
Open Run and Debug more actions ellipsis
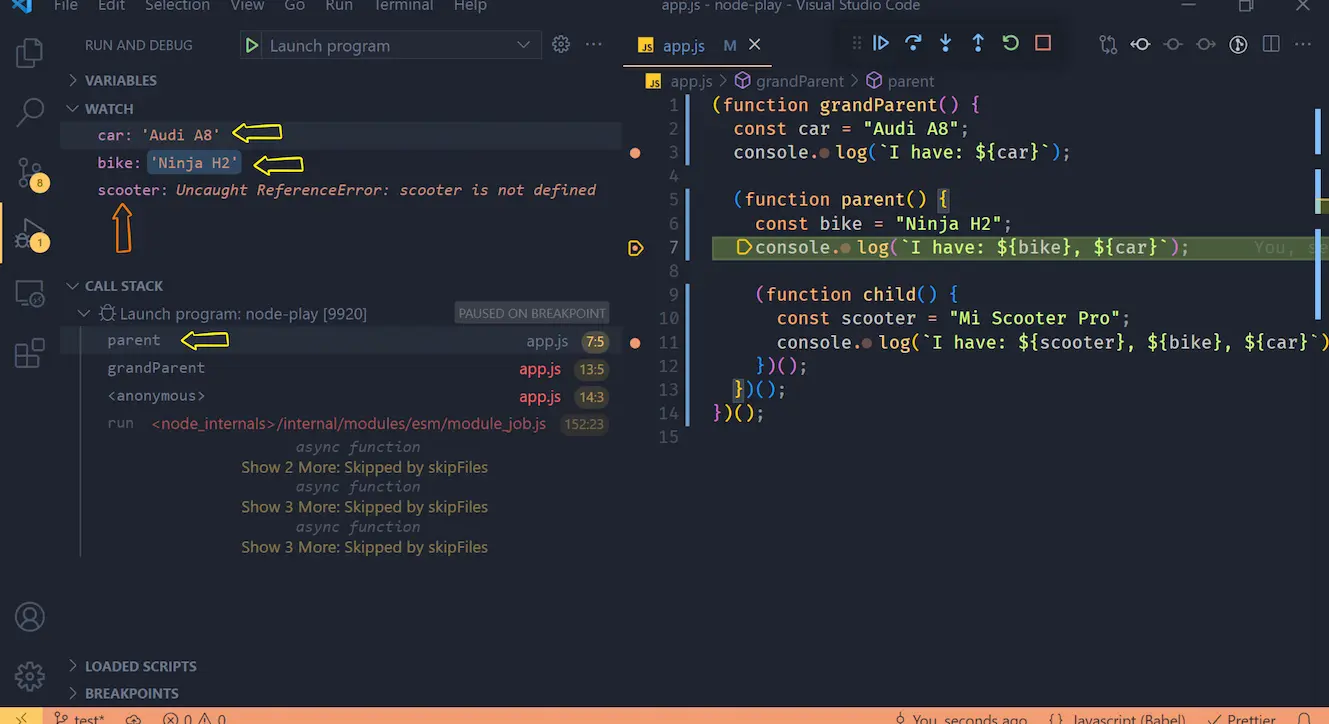pos(594,45)
